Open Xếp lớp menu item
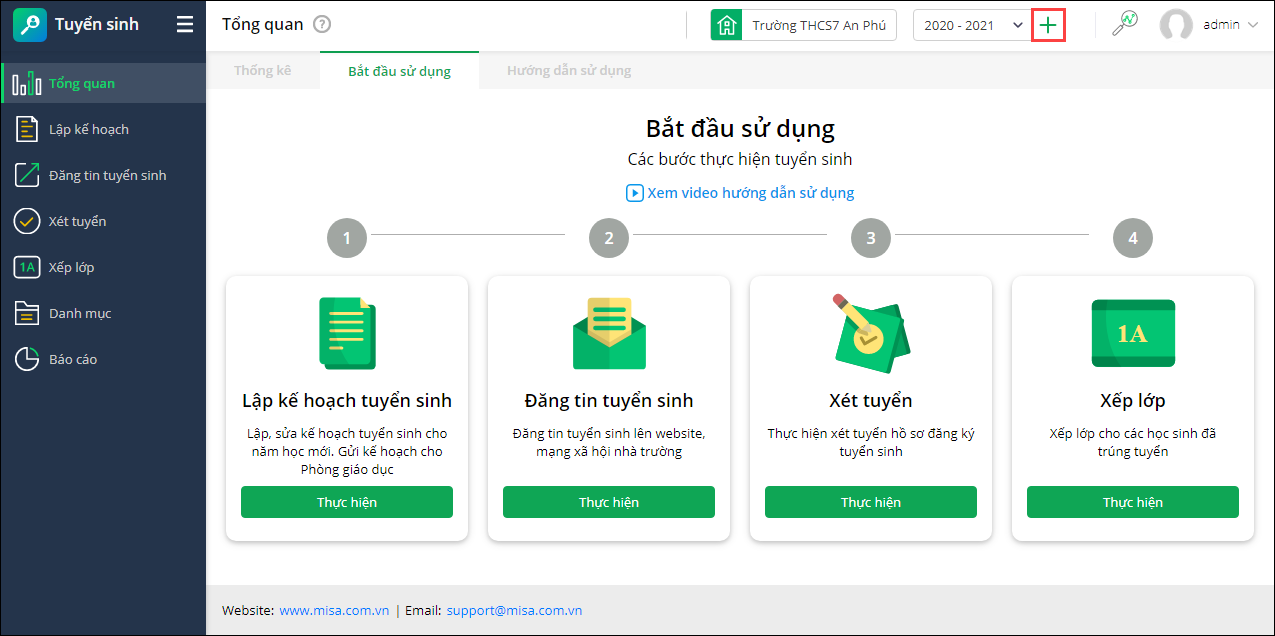This screenshot has width=1275, height=636. [x=103, y=267]
